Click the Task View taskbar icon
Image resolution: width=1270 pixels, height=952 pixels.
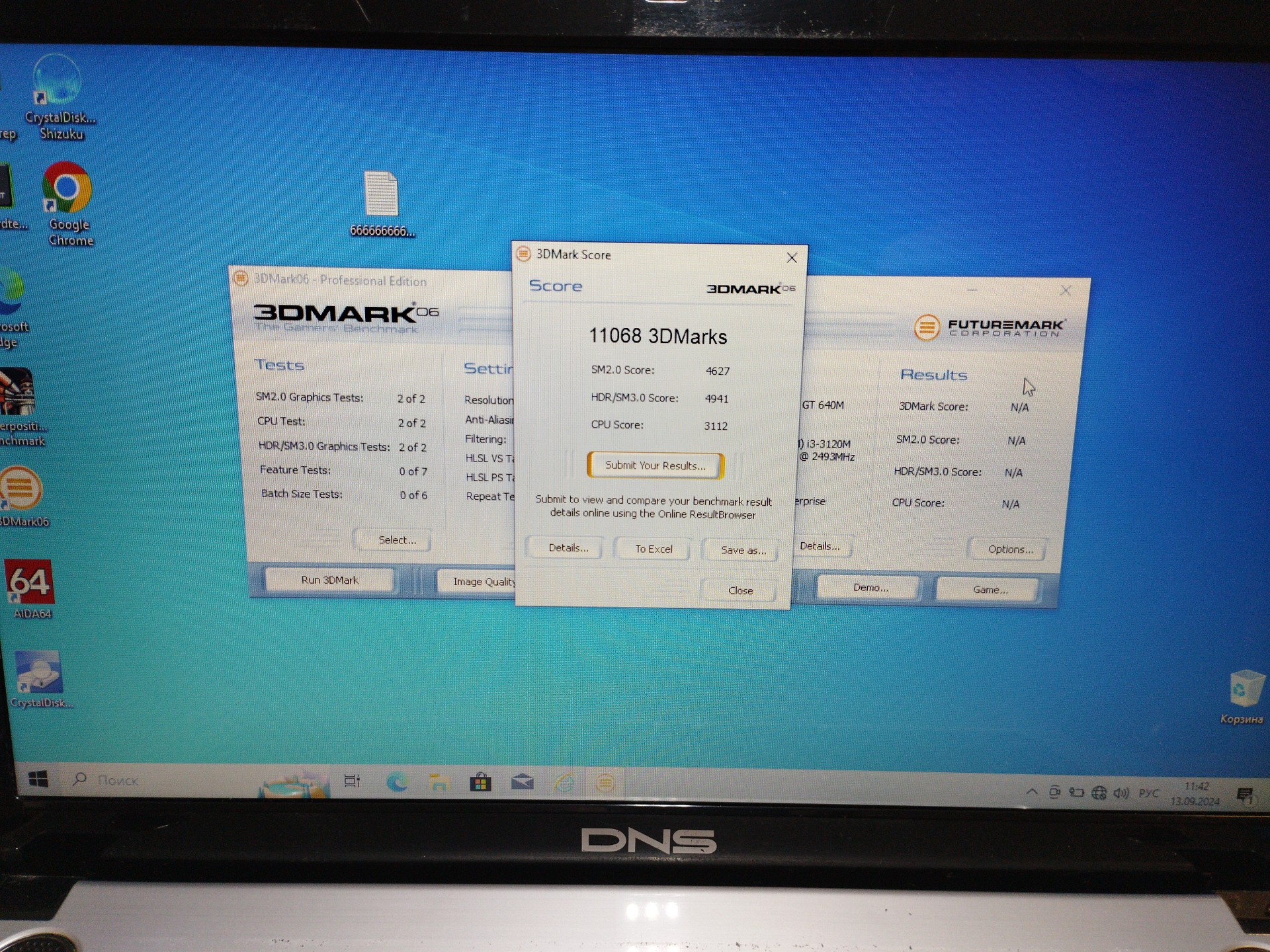click(352, 781)
